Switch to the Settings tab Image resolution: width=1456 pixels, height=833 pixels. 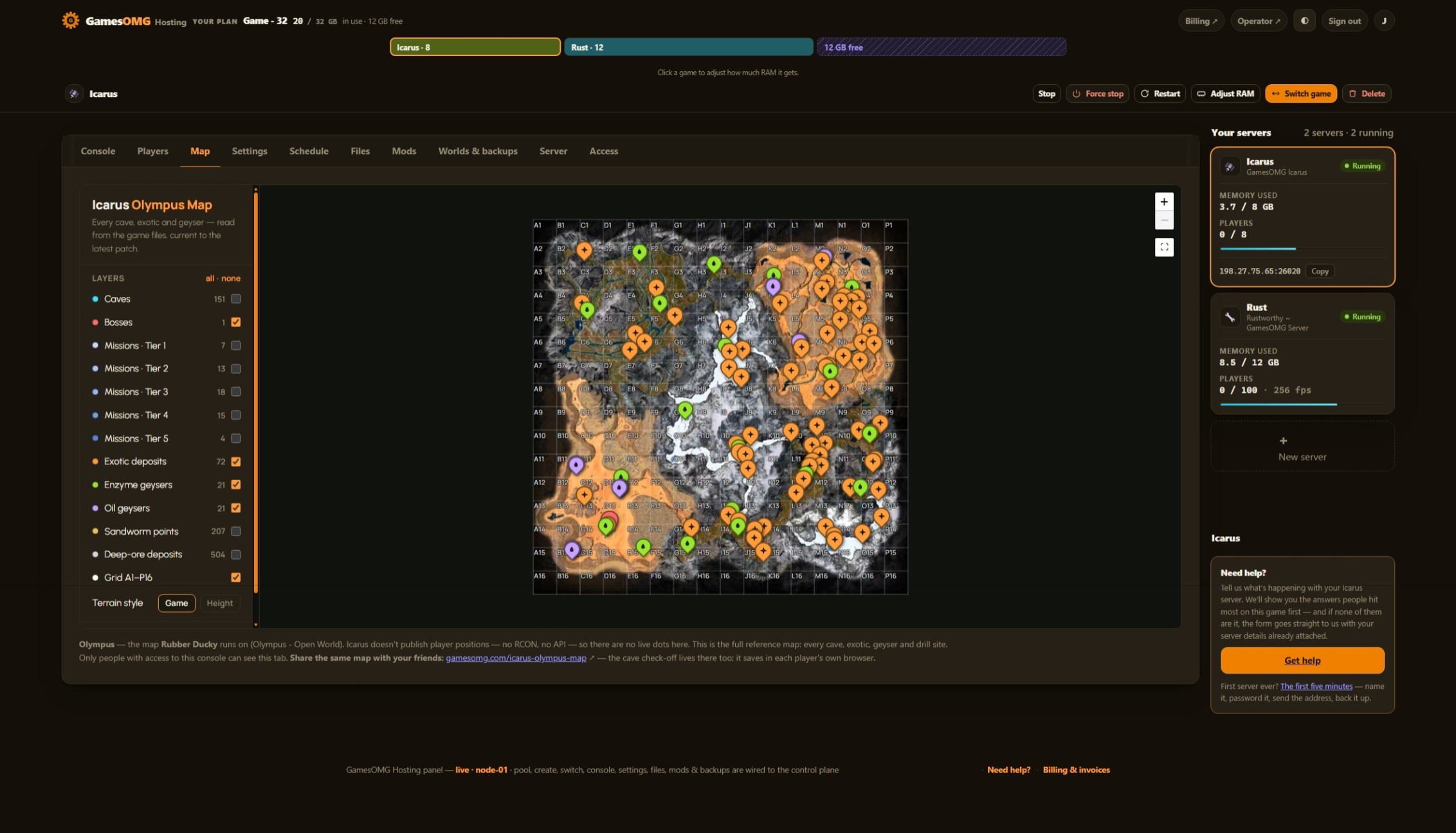(250, 151)
